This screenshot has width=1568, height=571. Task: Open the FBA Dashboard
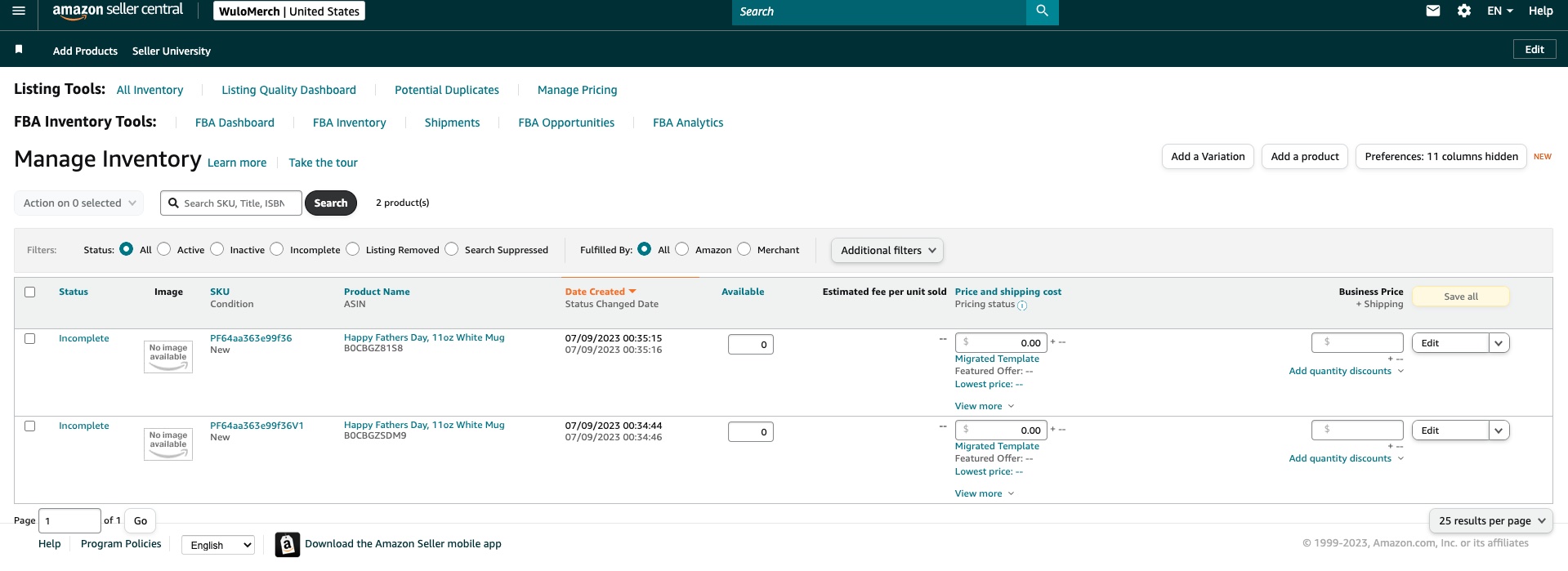click(235, 123)
